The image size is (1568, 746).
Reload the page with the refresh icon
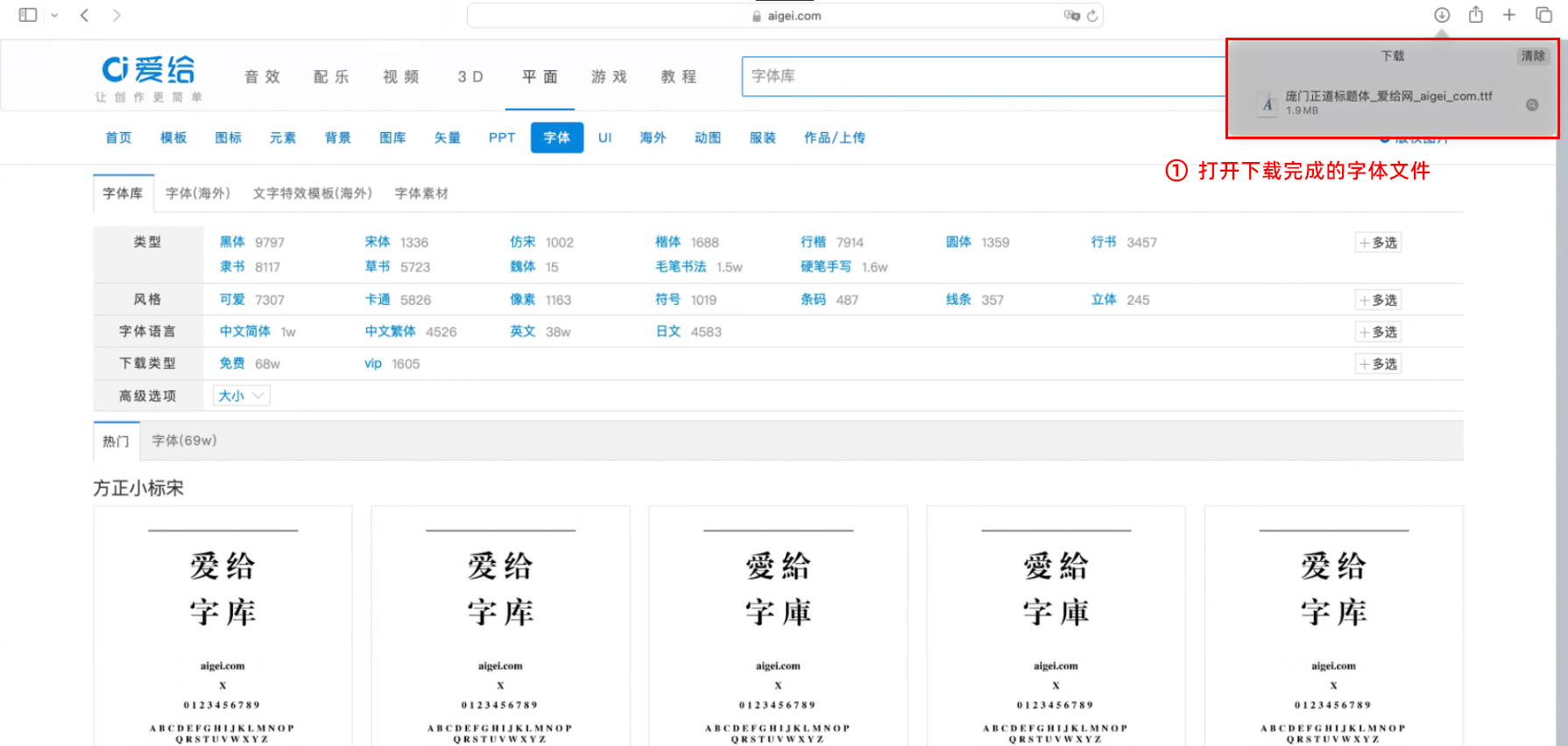1092,16
